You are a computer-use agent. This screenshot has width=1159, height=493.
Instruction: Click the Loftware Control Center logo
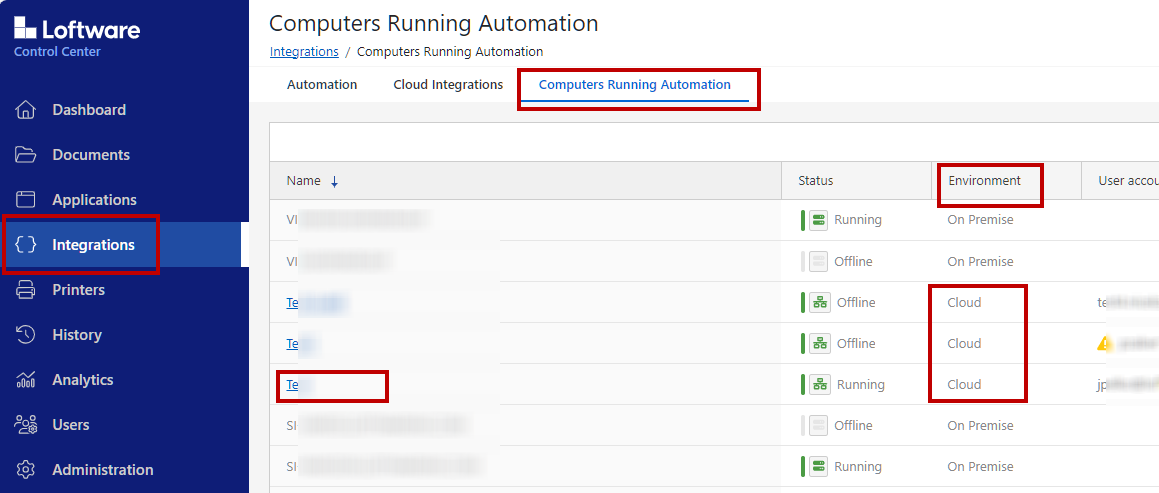pyautogui.click(x=77, y=37)
